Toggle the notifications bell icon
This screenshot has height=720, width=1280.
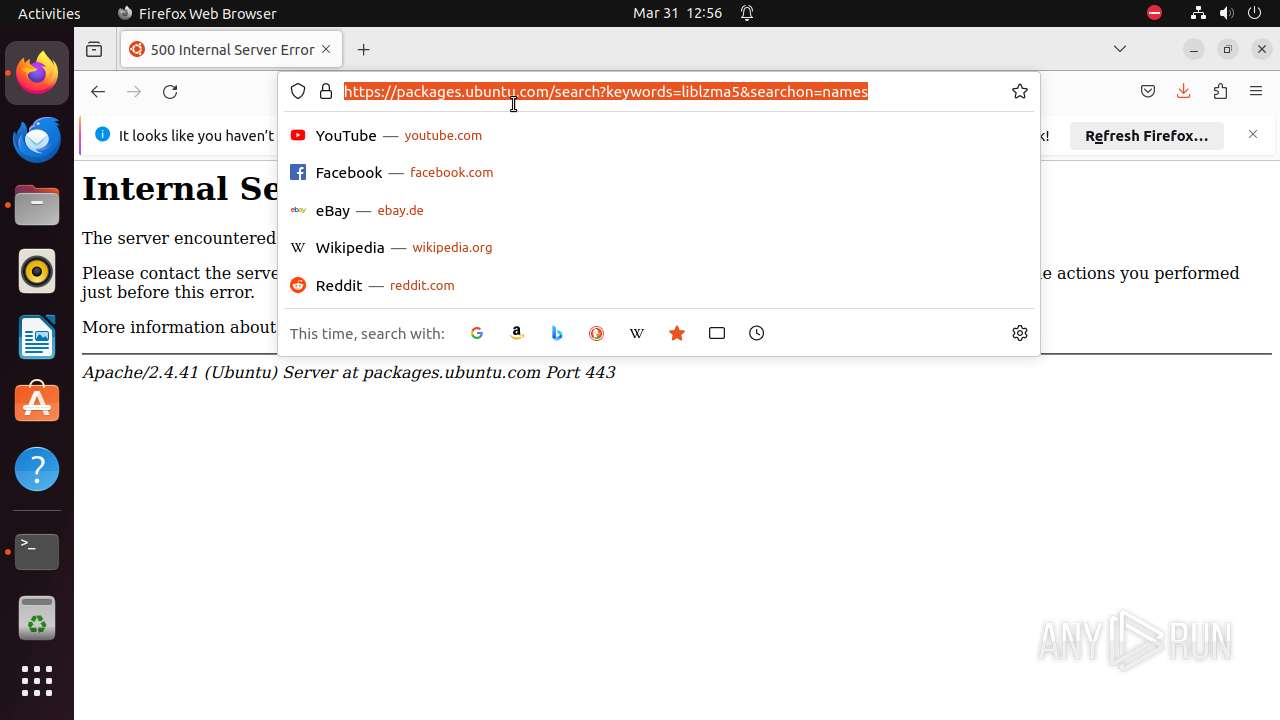[747, 13]
